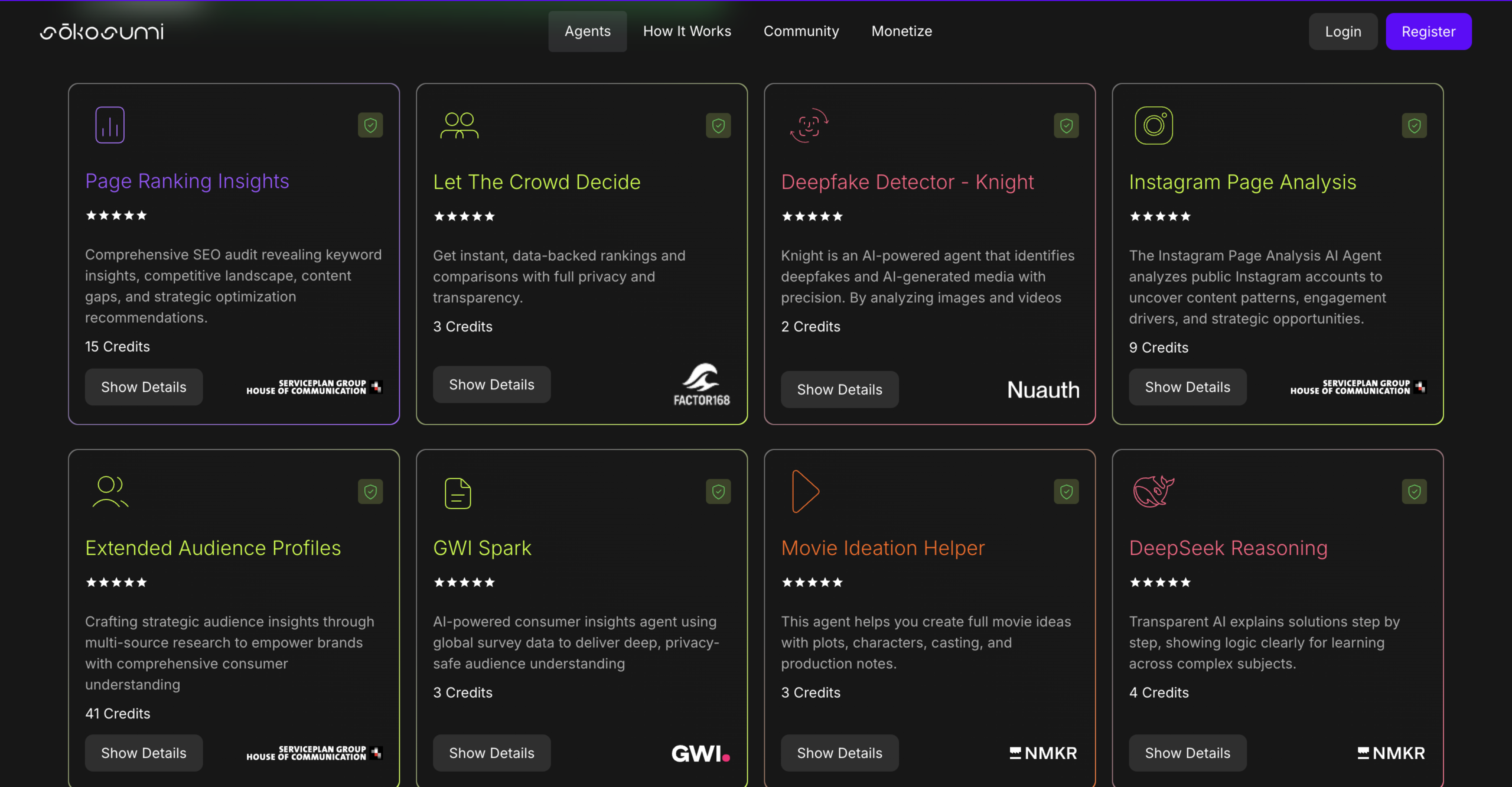This screenshot has height=787, width=1512.
Task: Click the GWI Spark document icon
Action: pyautogui.click(x=458, y=493)
